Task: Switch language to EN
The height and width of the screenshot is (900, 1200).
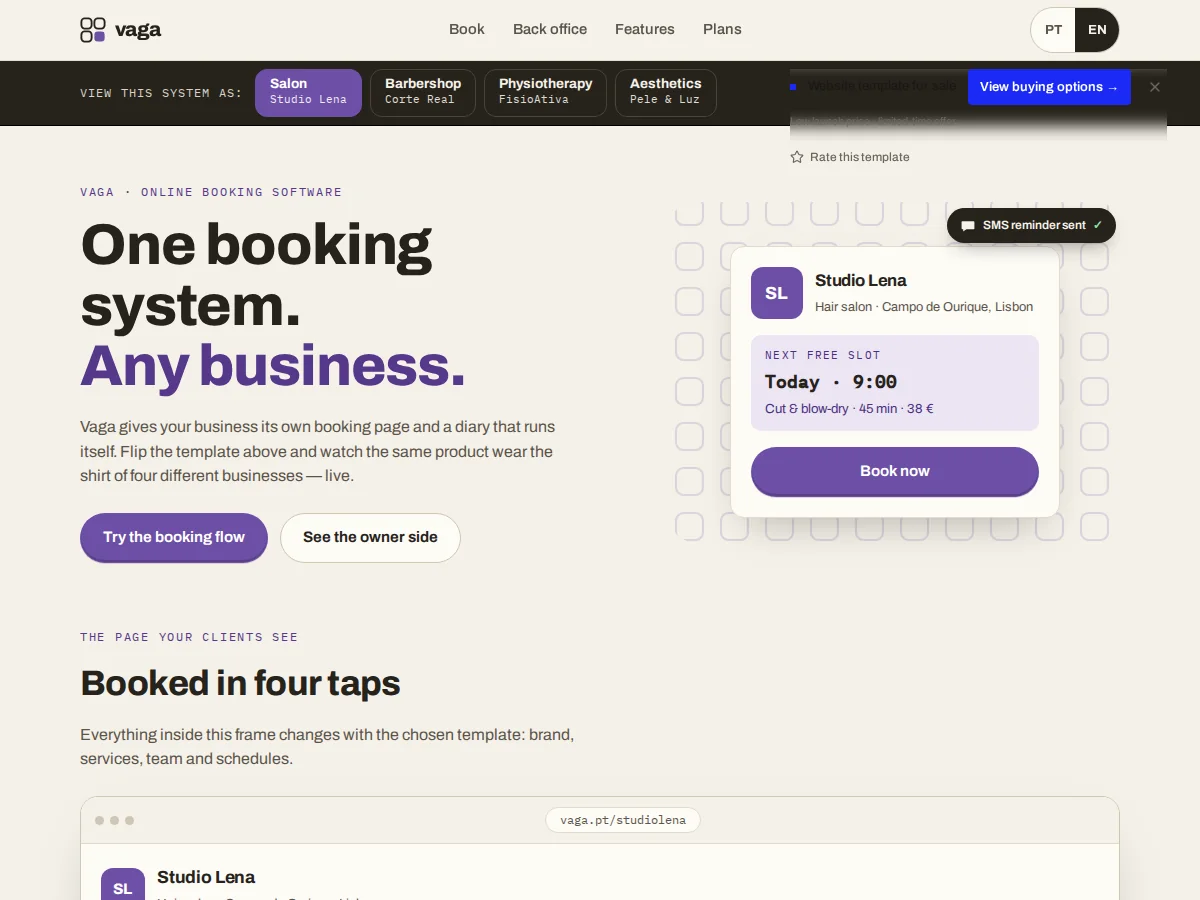Action: (x=1097, y=30)
